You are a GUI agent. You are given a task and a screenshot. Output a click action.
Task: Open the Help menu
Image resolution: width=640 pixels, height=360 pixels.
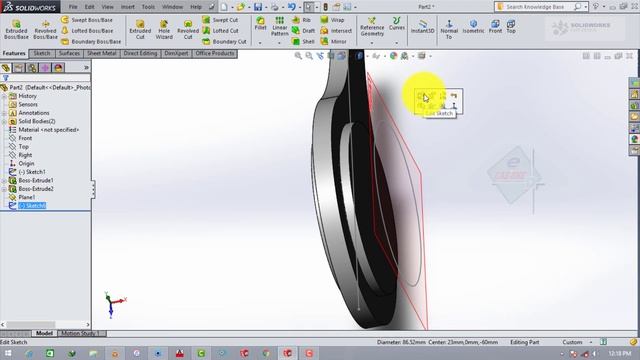(x=196, y=7)
